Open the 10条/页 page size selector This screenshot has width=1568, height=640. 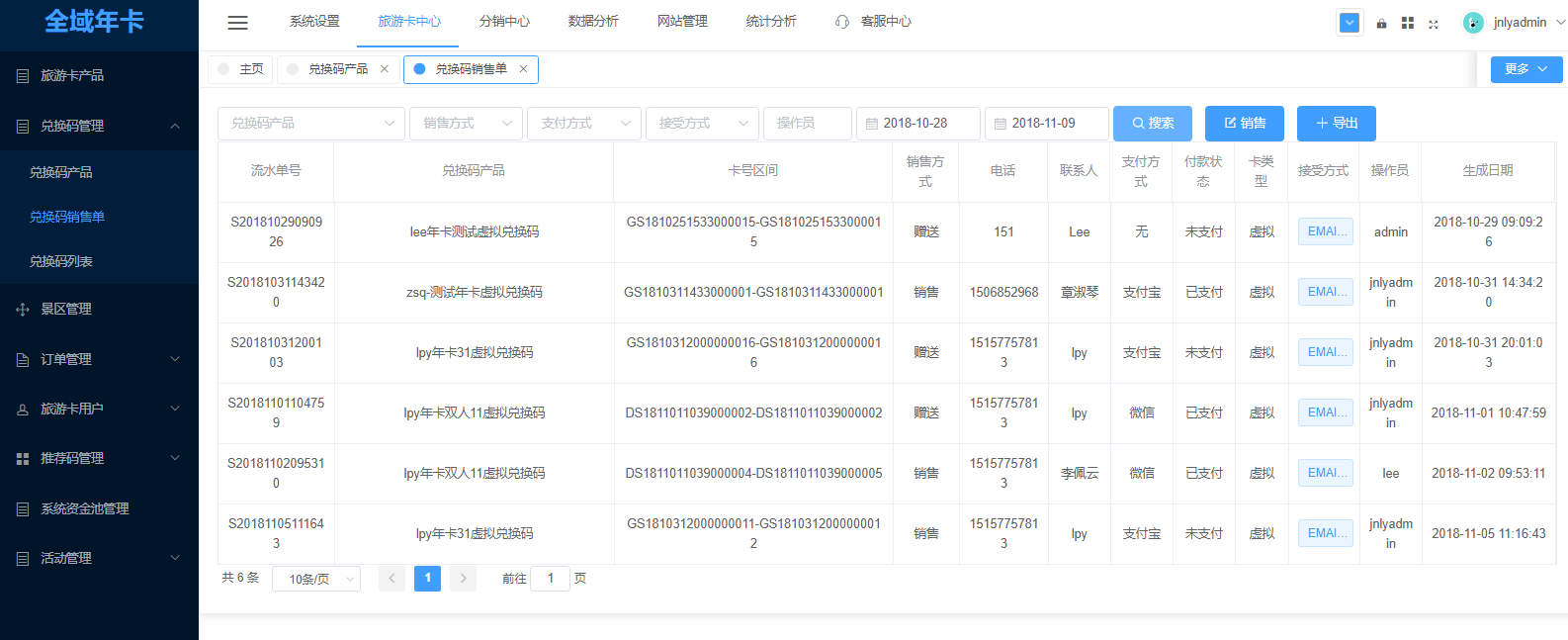tap(320, 579)
